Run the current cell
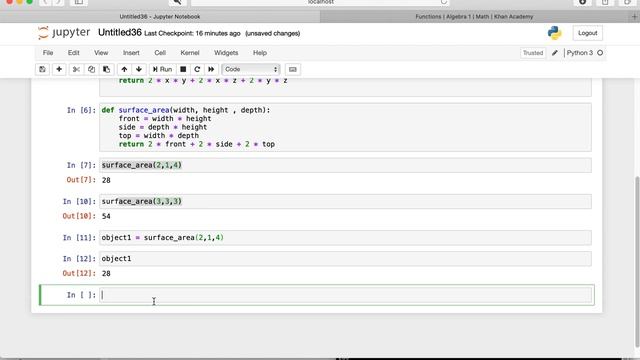The width and height of the screenshot is (640, 360). tap(162, 69)
